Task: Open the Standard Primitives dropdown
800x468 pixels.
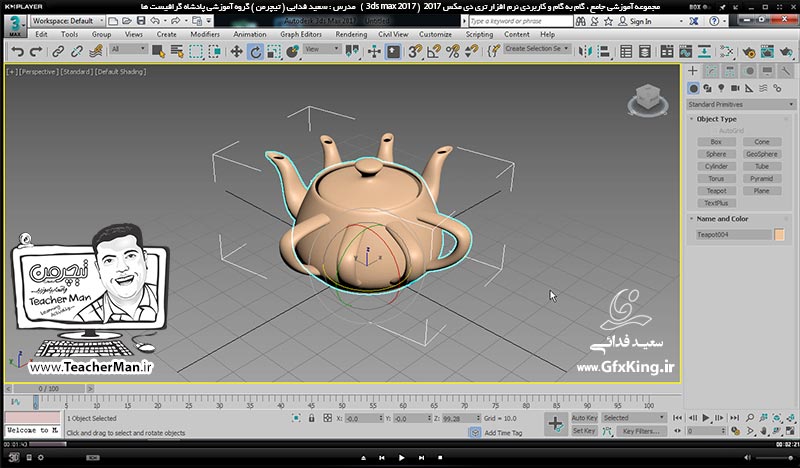Action: [x=741, y=104]
